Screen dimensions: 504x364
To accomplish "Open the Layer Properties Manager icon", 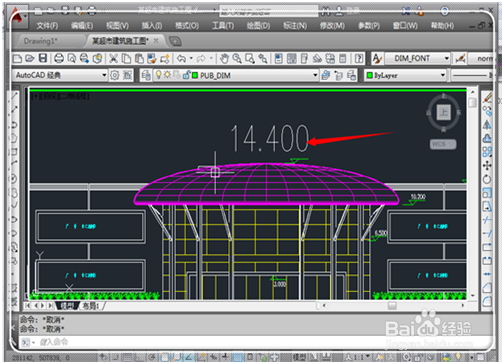I will click(146, 75).
